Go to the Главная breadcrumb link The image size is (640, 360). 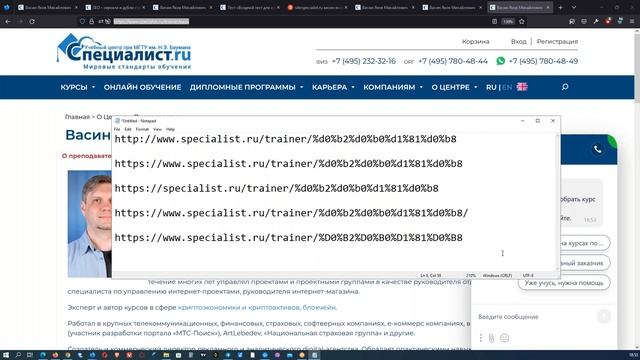[77, 117]
